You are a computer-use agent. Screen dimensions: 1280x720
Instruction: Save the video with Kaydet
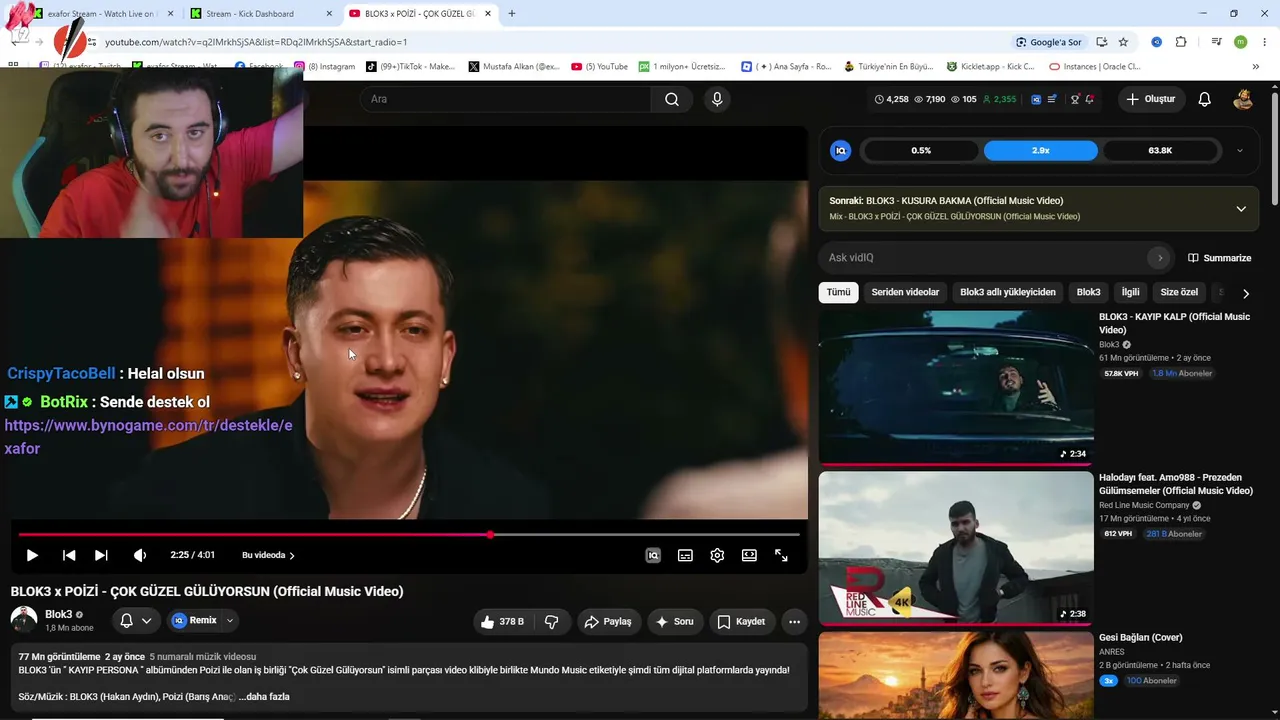click(741, 621)
